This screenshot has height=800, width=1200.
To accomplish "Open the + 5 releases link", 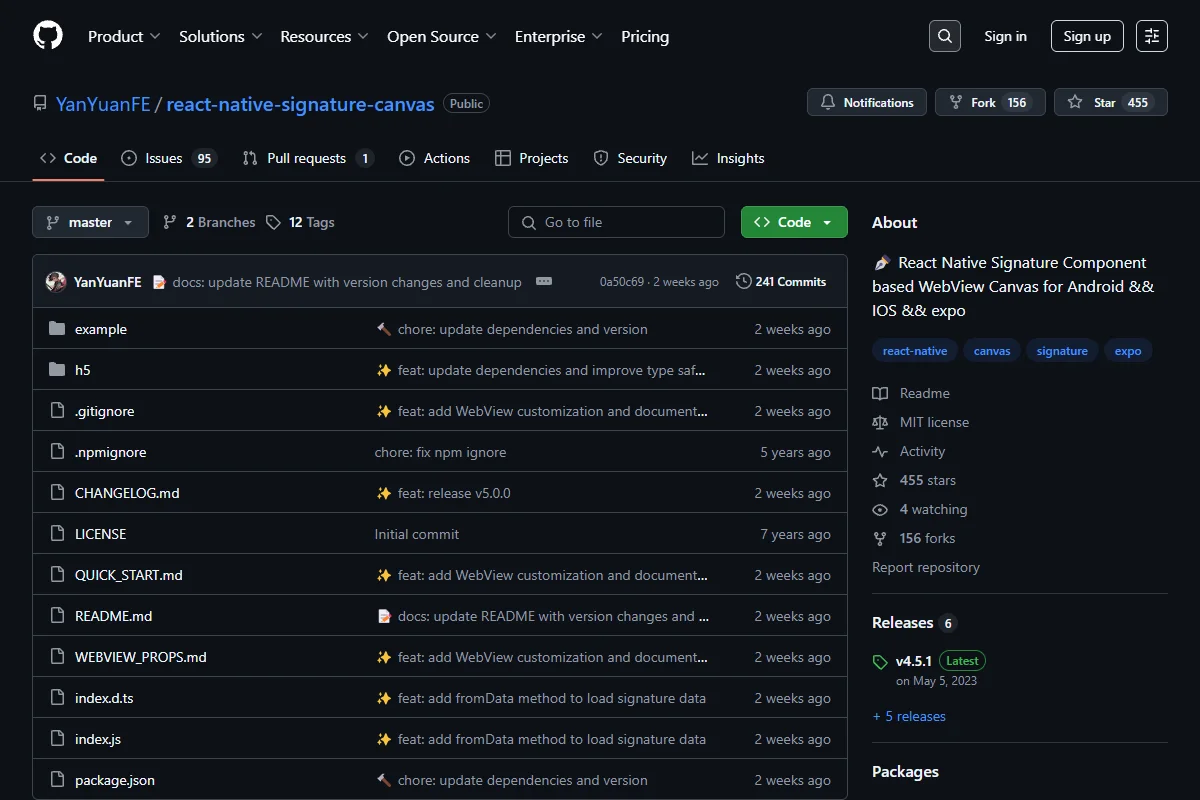I will pos(909,716).
